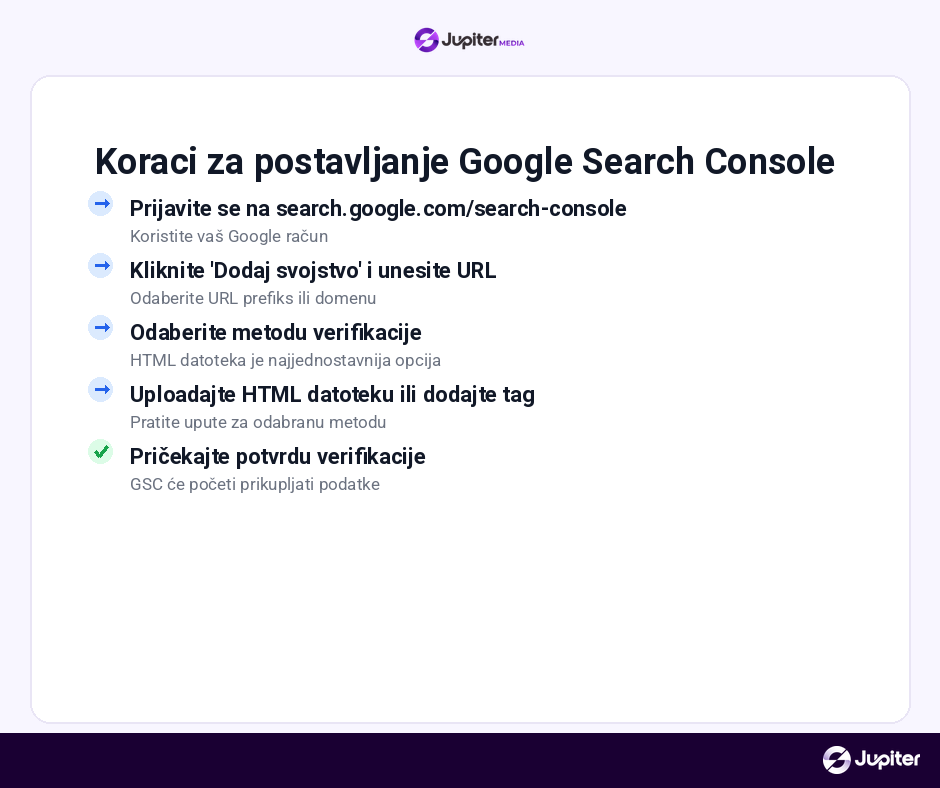940x788 pixels.
Task: Click the arrow icon beside 'Prijavite se na search.google.com/search-console'
Action: point(101,204)
